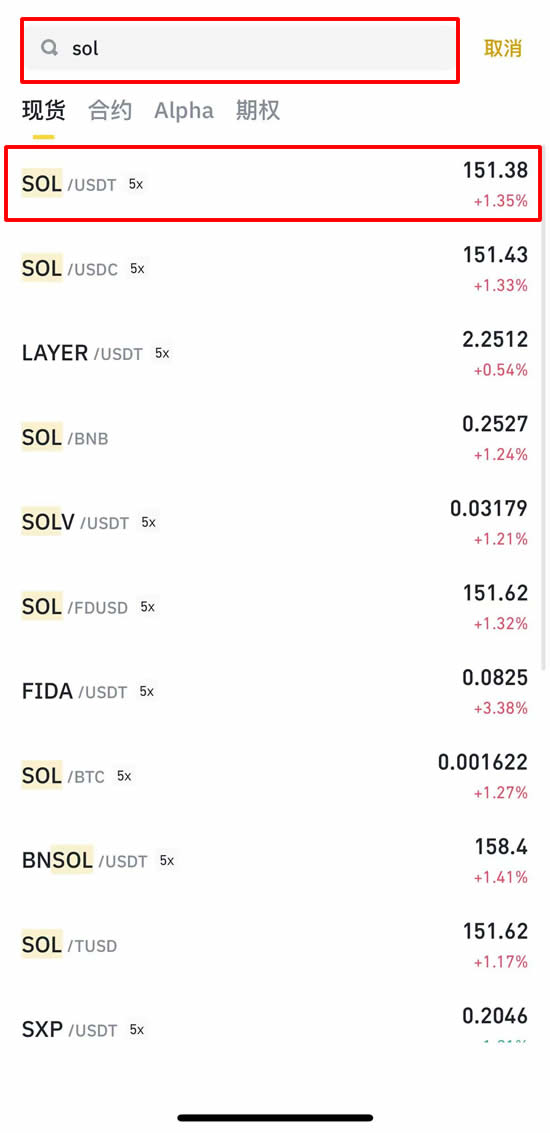
Task: Tap the 取消 cancel button
Action: point(503,48)
